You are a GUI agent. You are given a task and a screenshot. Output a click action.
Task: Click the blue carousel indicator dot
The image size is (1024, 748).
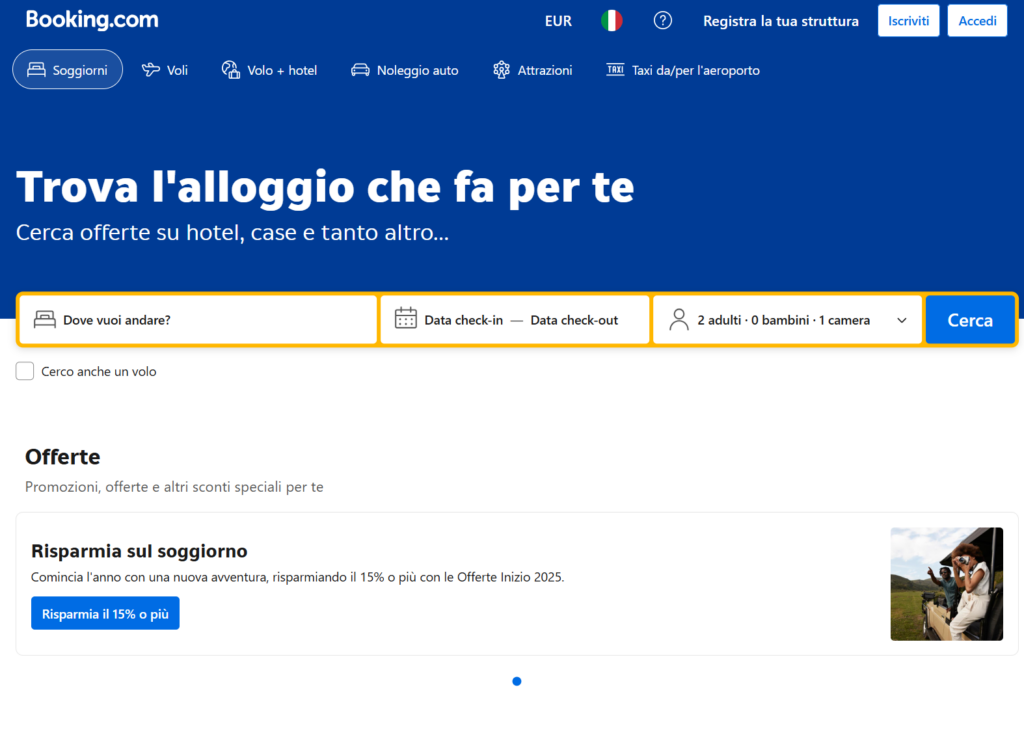click(x=517, y=681)
